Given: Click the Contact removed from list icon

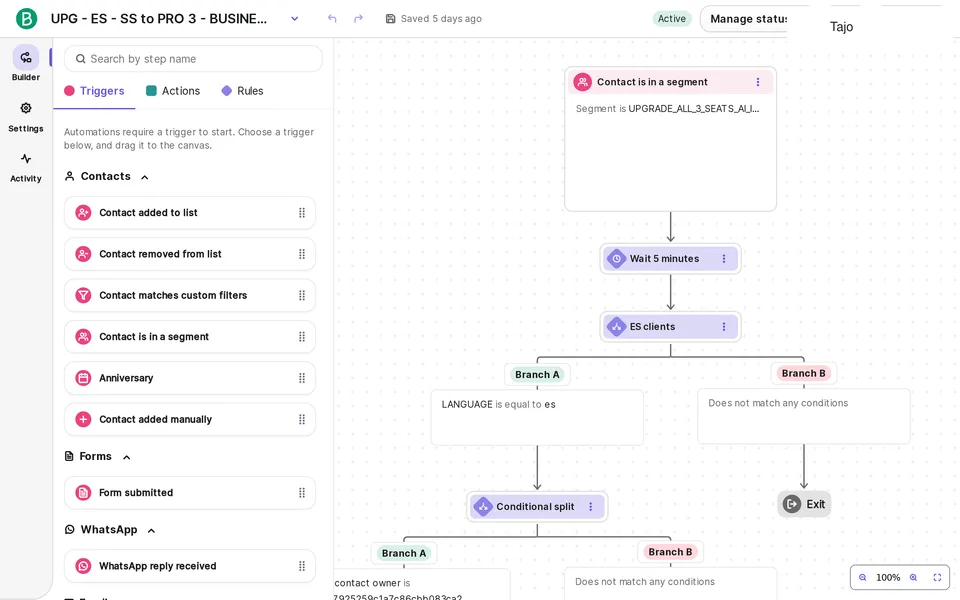Looking at the screenshot, I should [83, 254].
